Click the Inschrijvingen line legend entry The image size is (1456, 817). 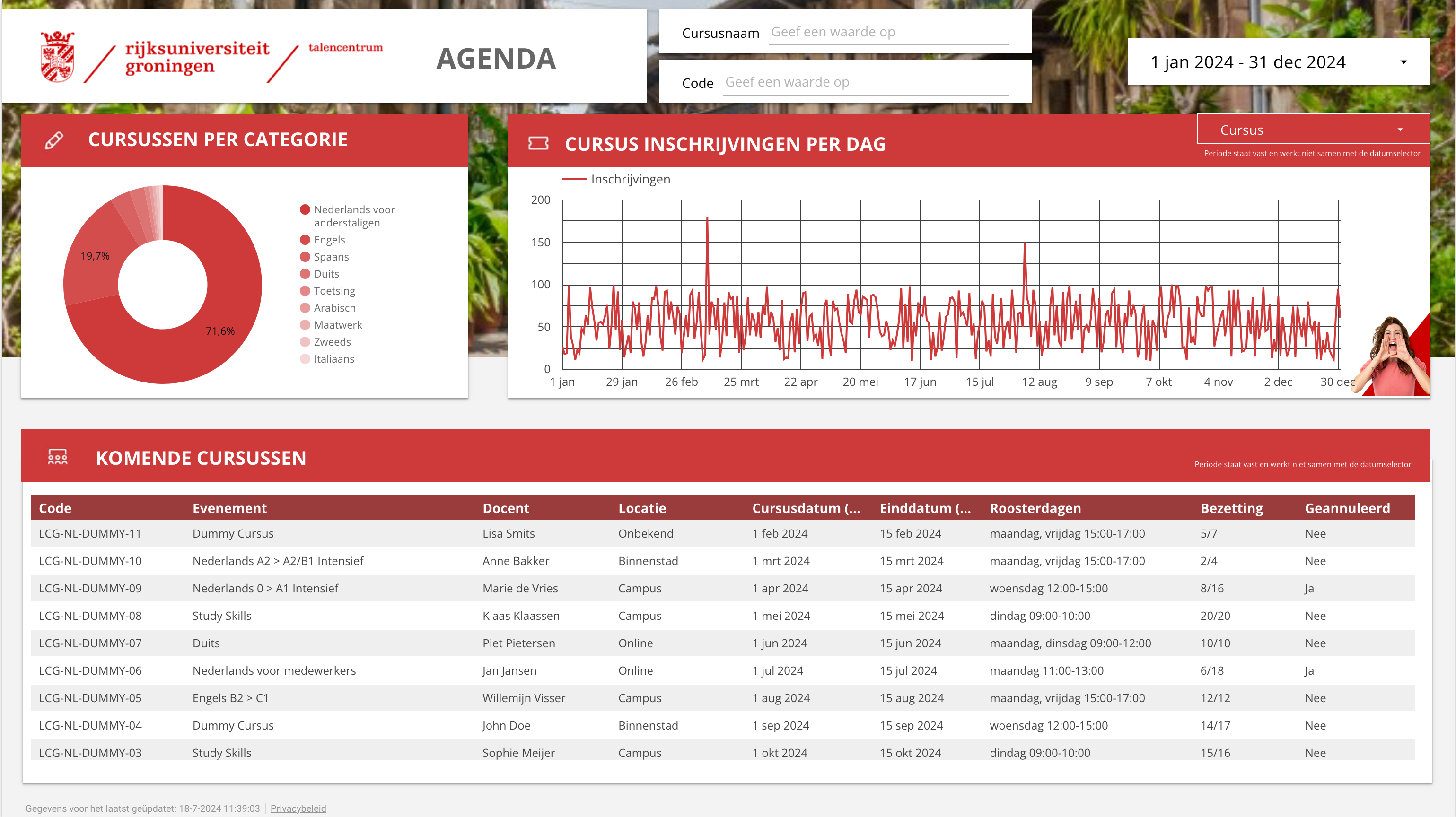click(x=616, y=179)
